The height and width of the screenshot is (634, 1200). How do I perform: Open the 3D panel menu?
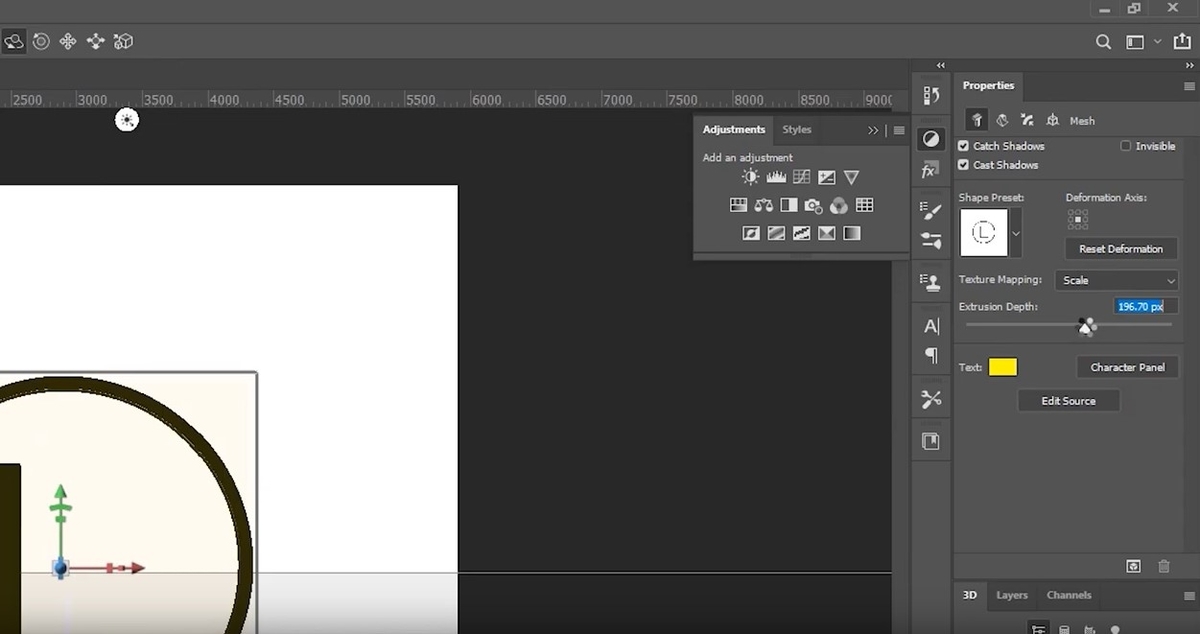pos(1189,595)
